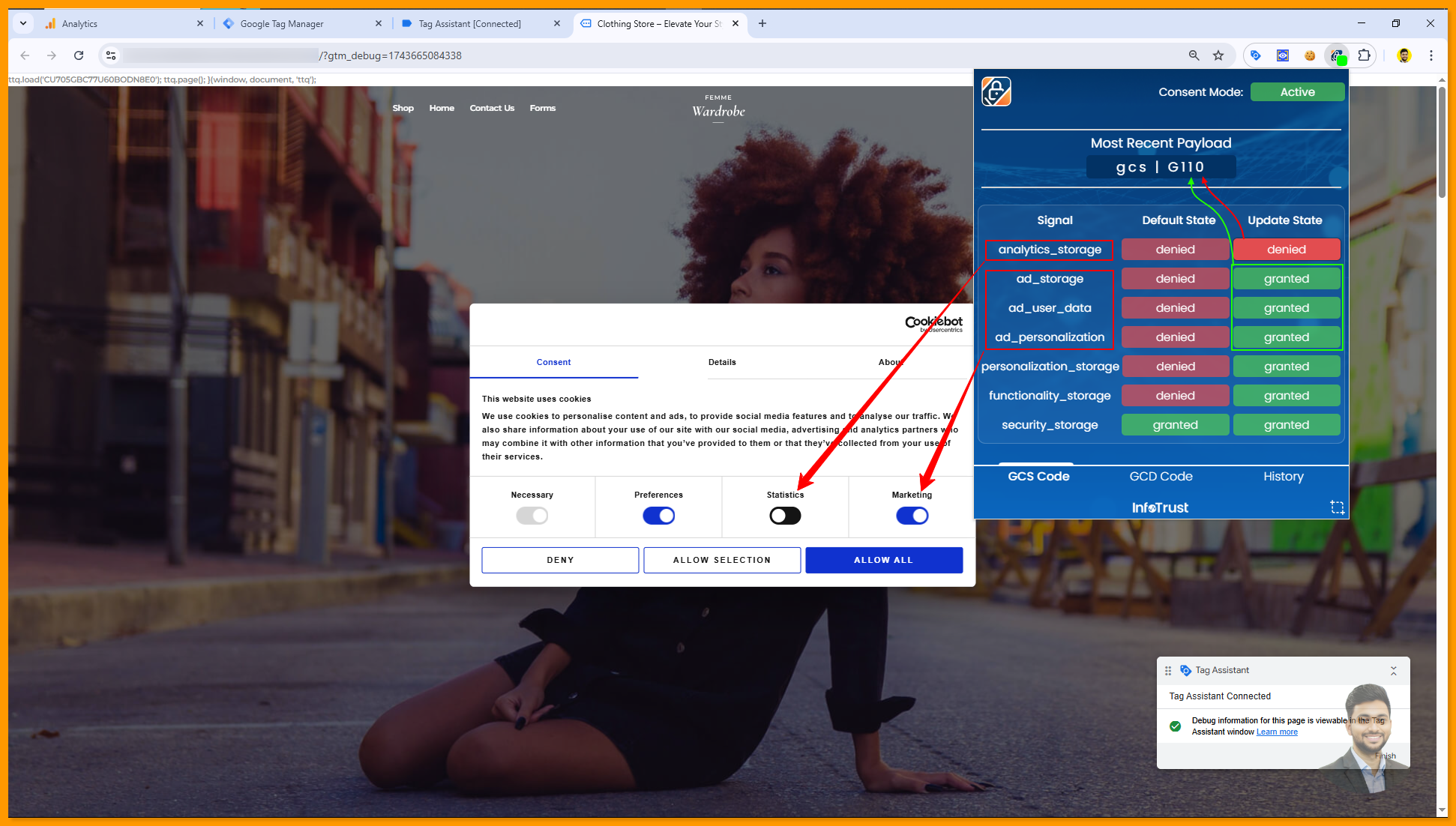
Task: Open the GCD Code tab
Action: [x=1161, y=477]
